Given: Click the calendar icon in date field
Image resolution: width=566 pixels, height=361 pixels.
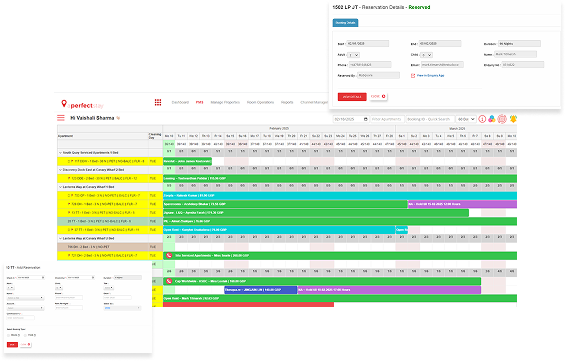Looking at the screenshot, I should 366,119.
